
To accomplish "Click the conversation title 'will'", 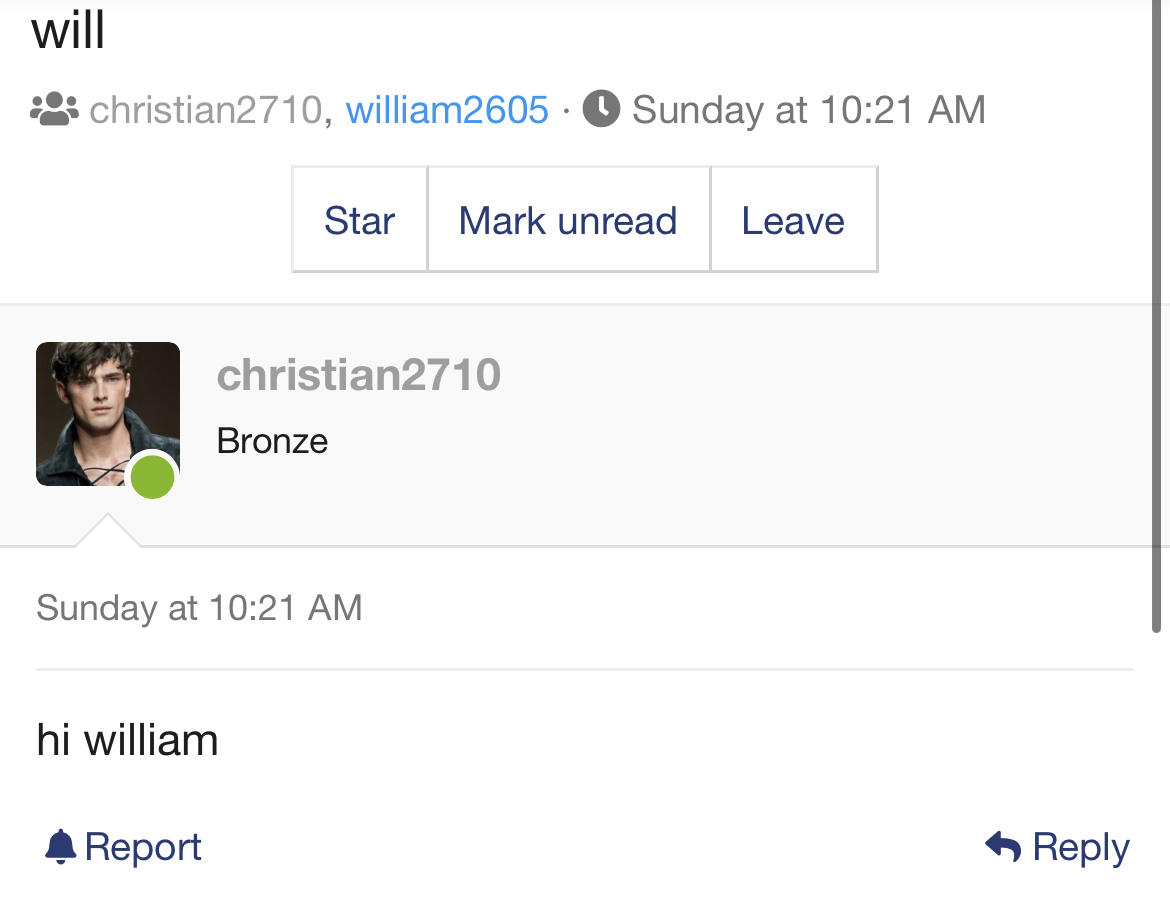I will (x=68, y=31).
